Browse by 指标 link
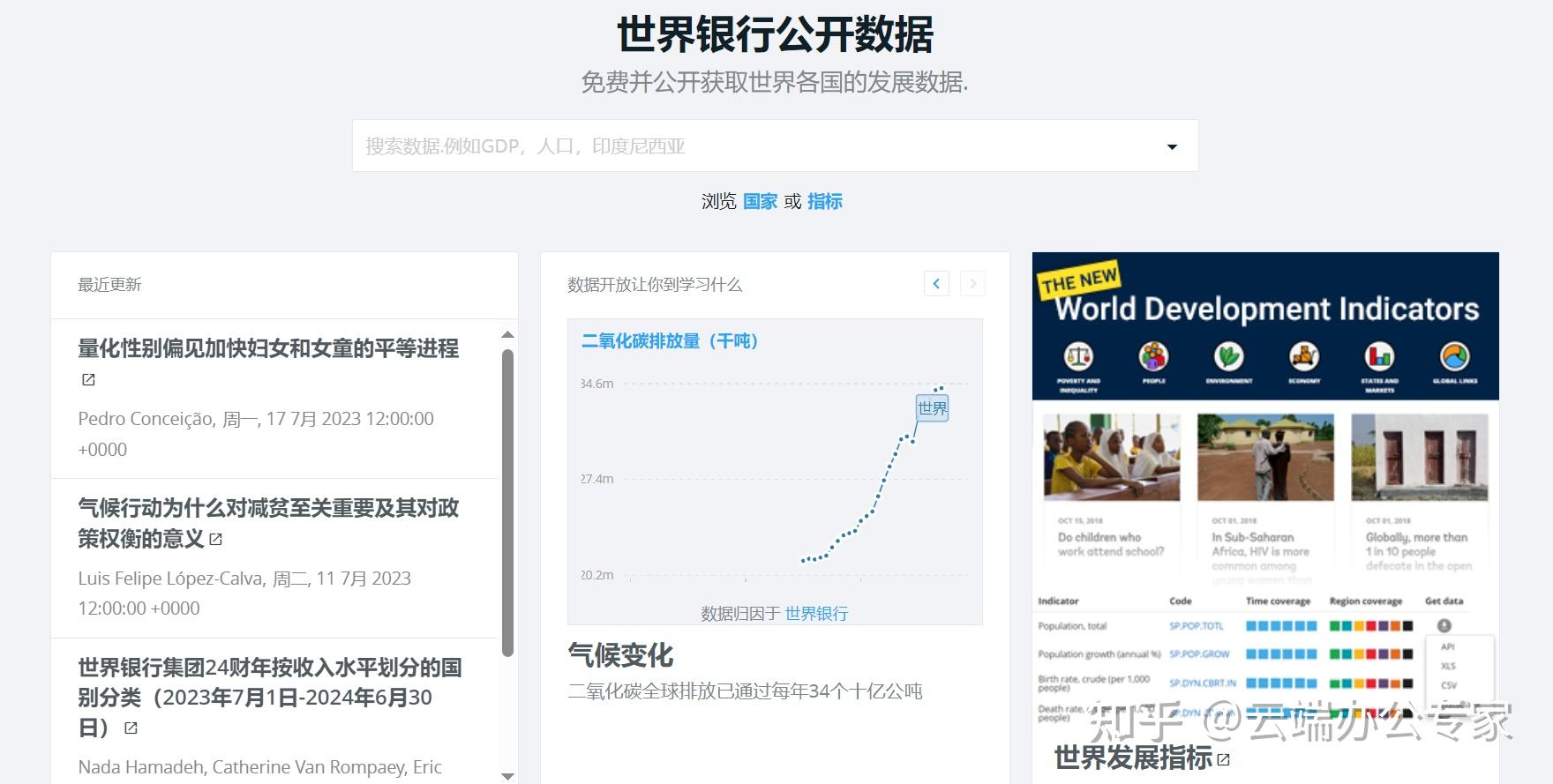The width and height of the screenshot is (1553, 784). point(824,201)
